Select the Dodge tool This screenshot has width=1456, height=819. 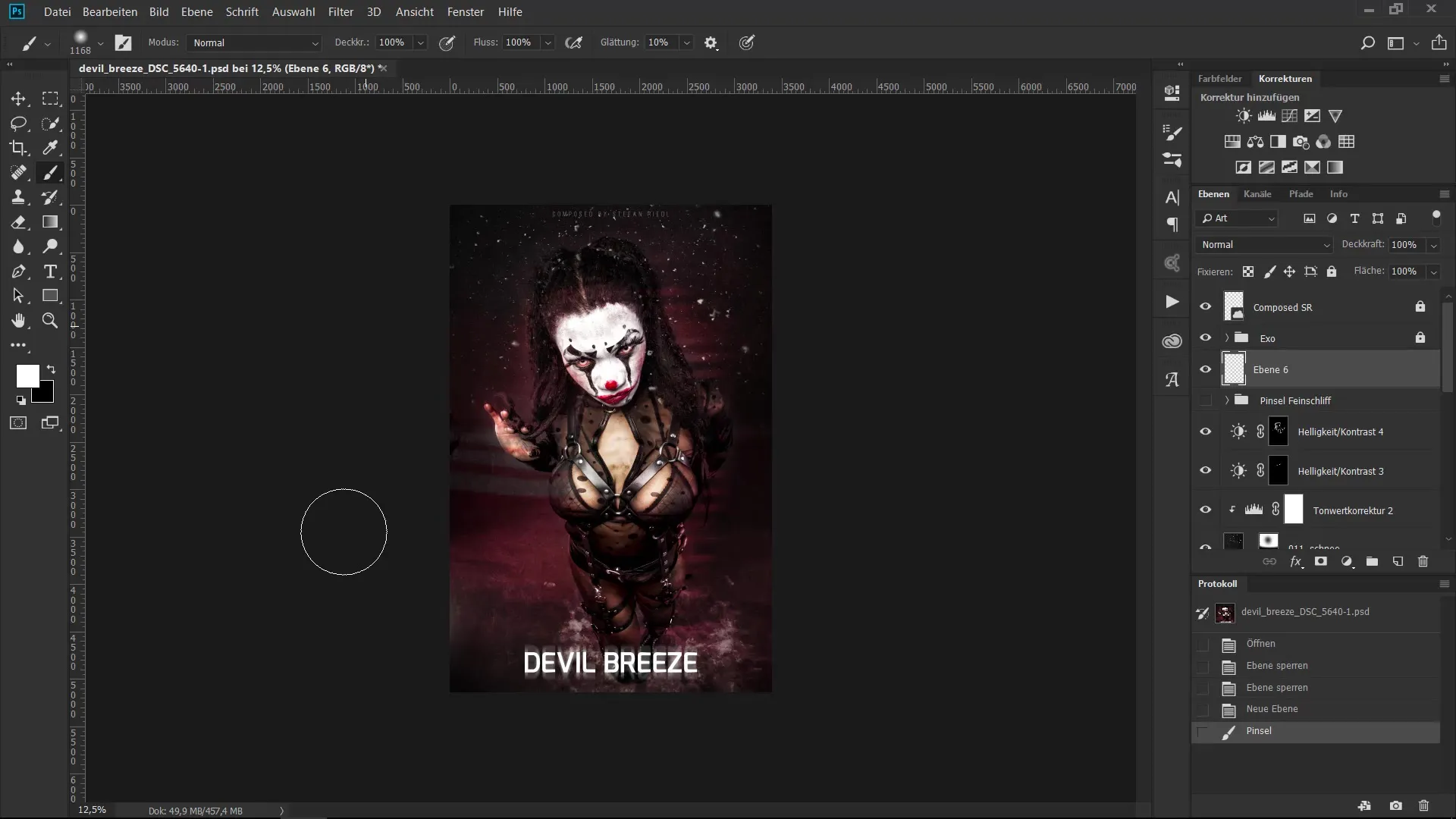(50, 246)
